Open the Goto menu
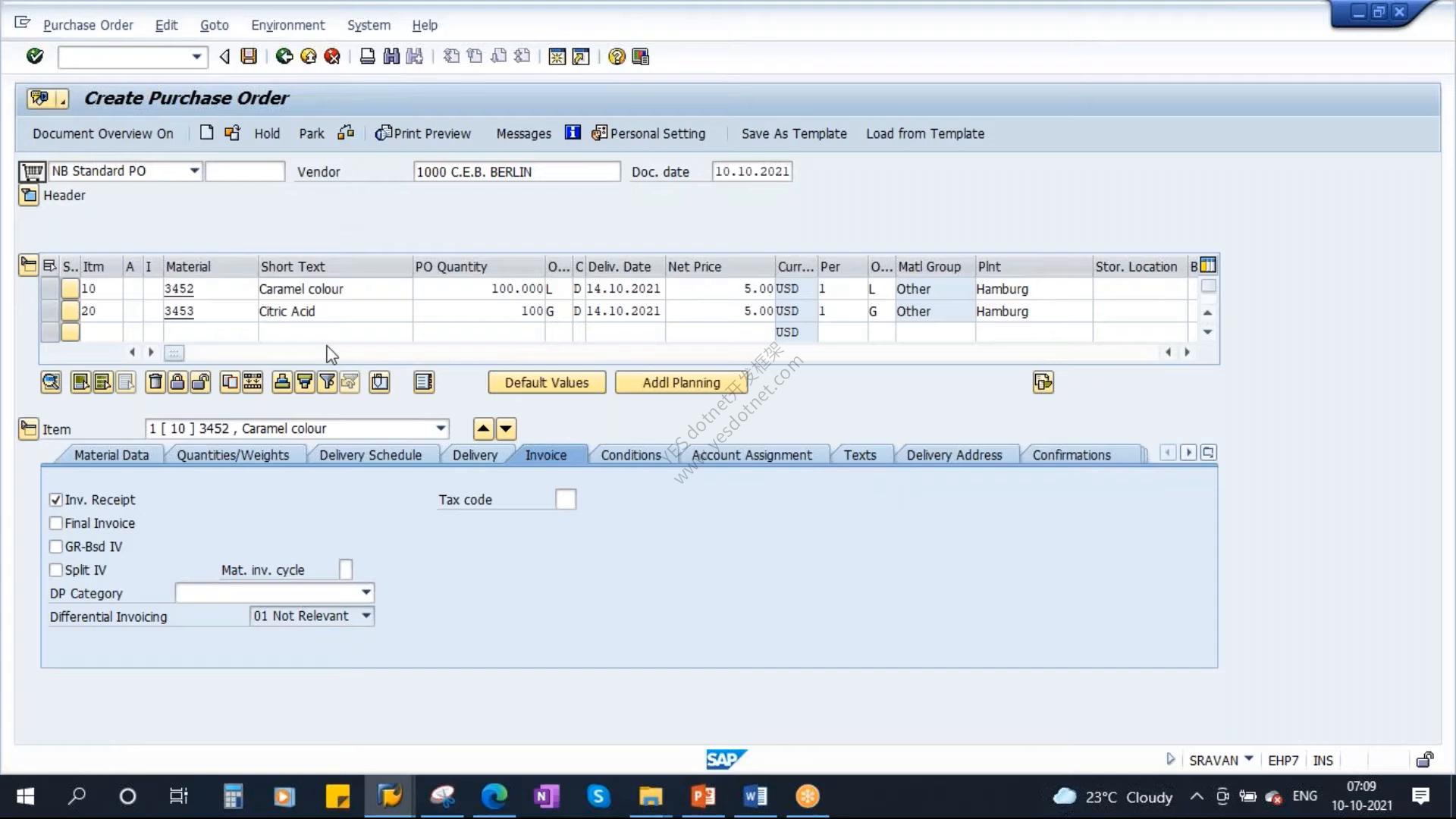 tap(215, 25)
